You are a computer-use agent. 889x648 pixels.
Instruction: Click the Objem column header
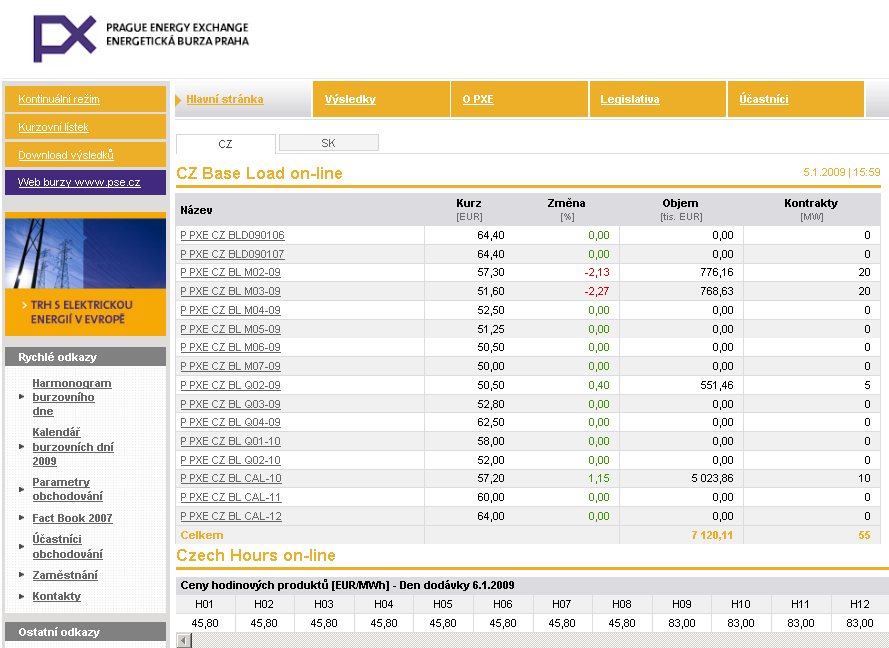pos(681,209)
